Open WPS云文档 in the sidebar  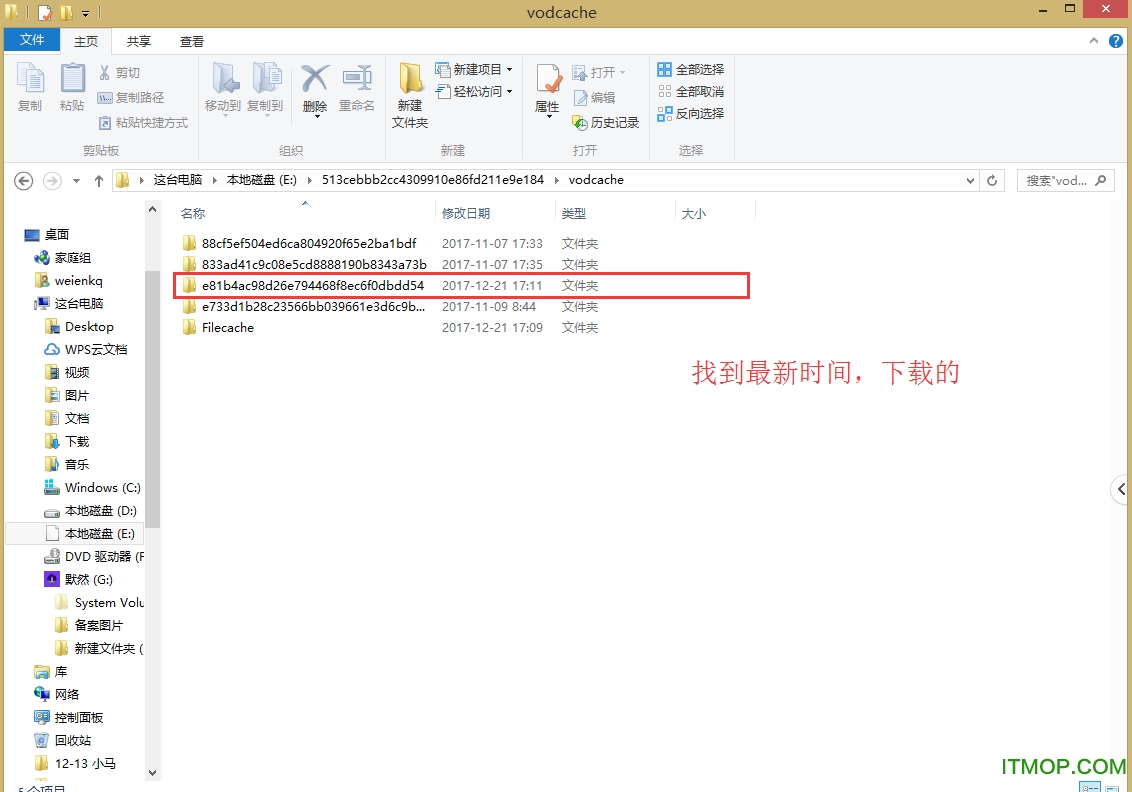(86, 349)
